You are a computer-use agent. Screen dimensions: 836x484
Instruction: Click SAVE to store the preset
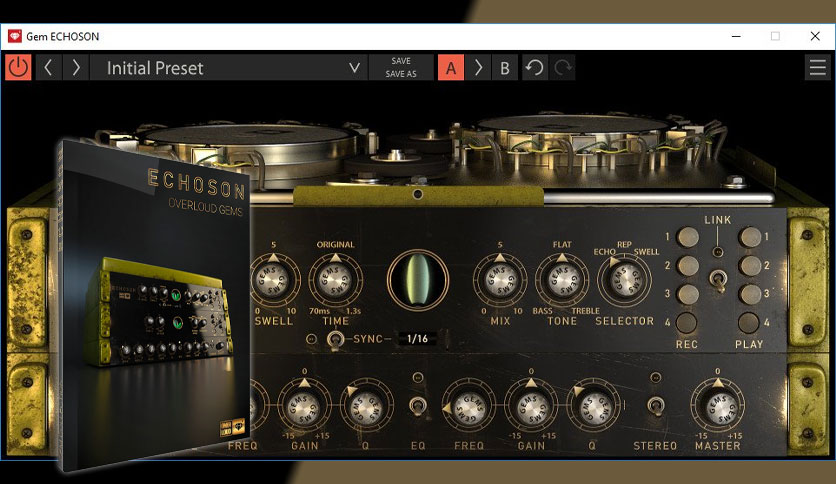(x=401, y=61)
